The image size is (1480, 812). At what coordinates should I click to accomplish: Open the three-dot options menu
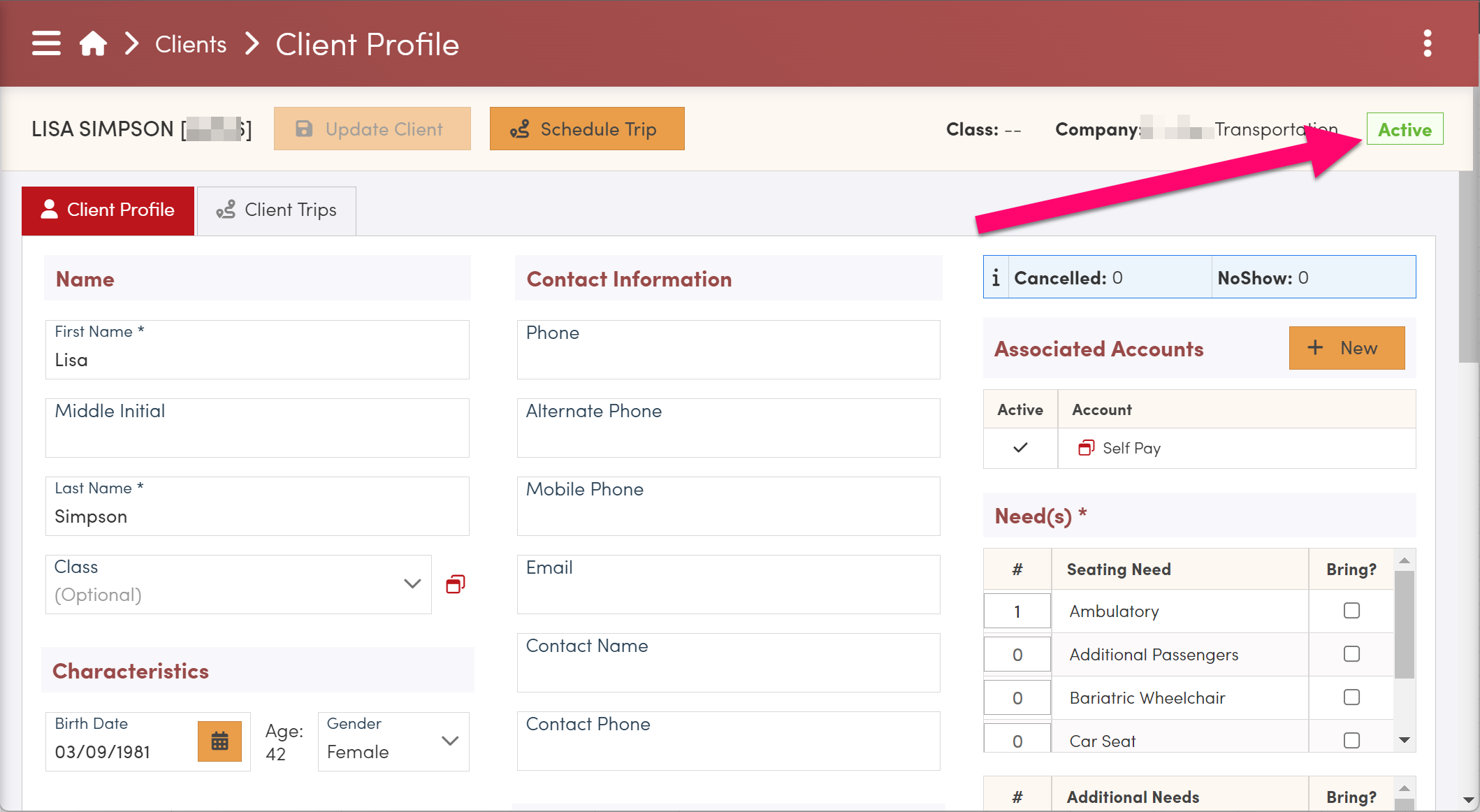[1427, 43]
